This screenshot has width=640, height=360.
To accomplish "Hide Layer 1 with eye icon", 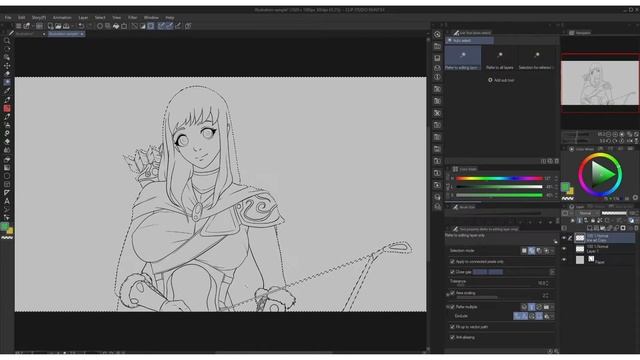I will coord(564,249).
